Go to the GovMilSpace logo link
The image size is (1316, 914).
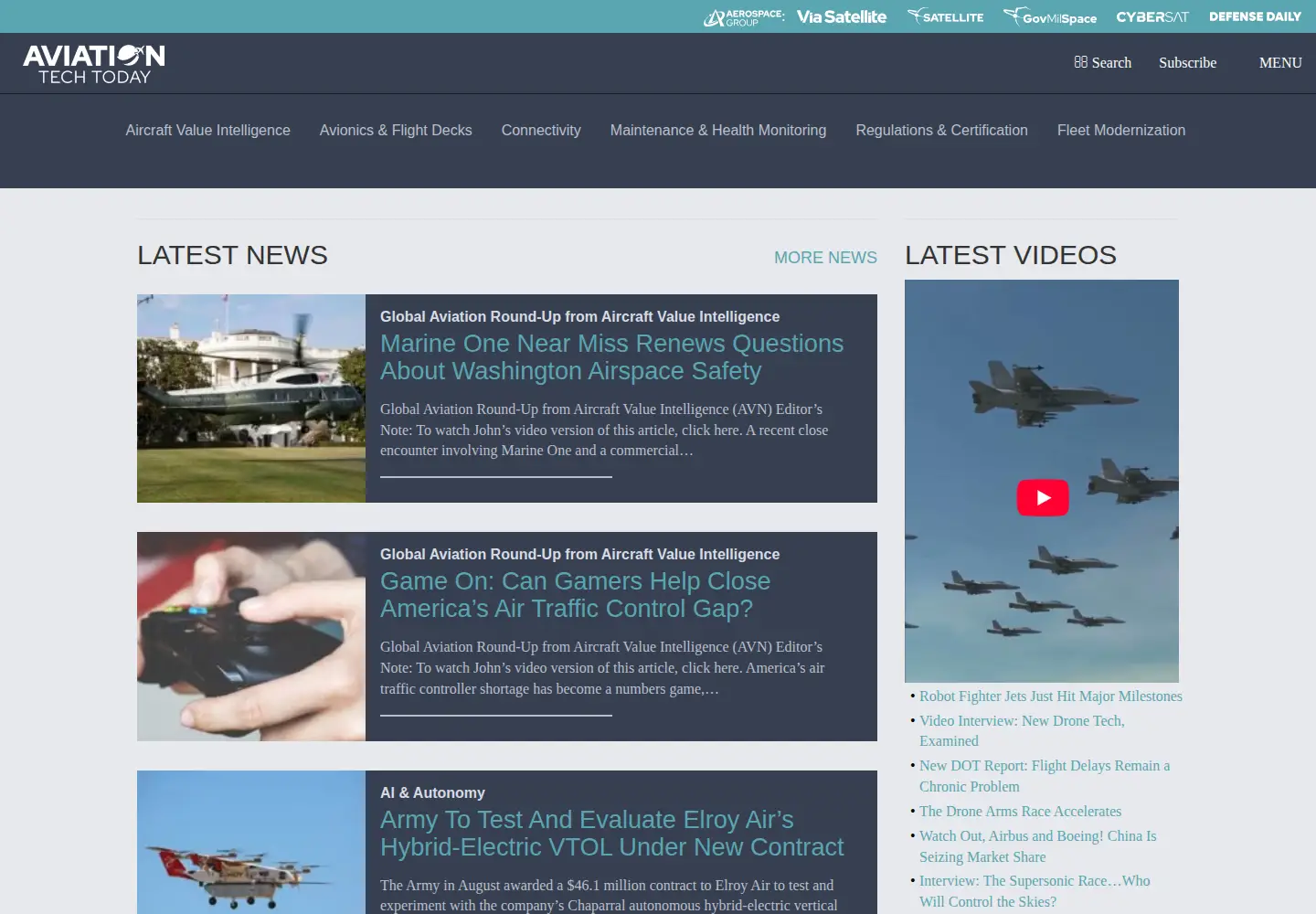point(1050,16)
